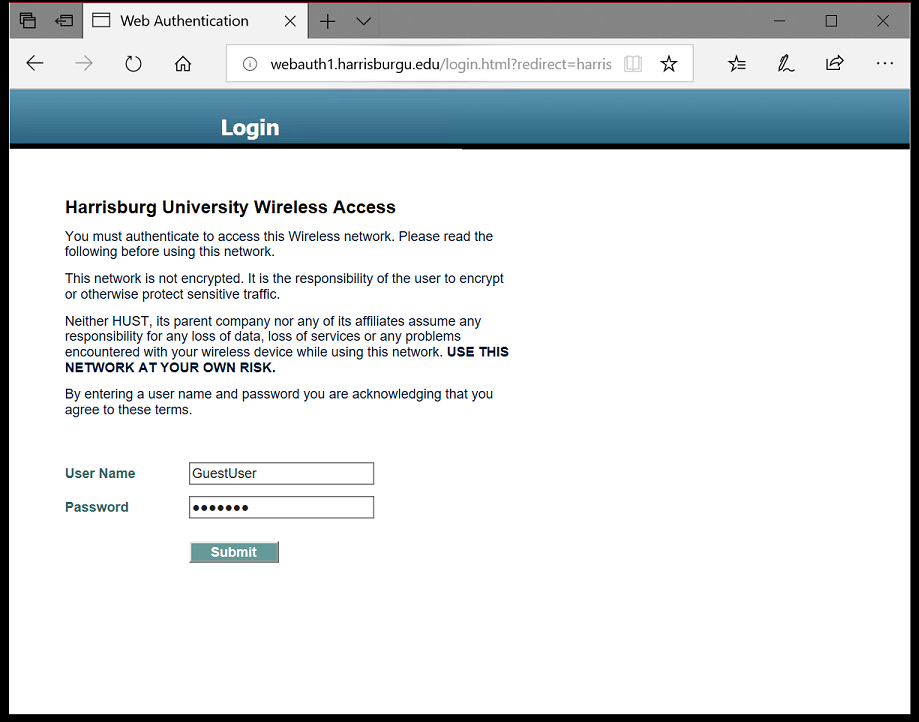Go back to previous page

click(x=35, y=63)
